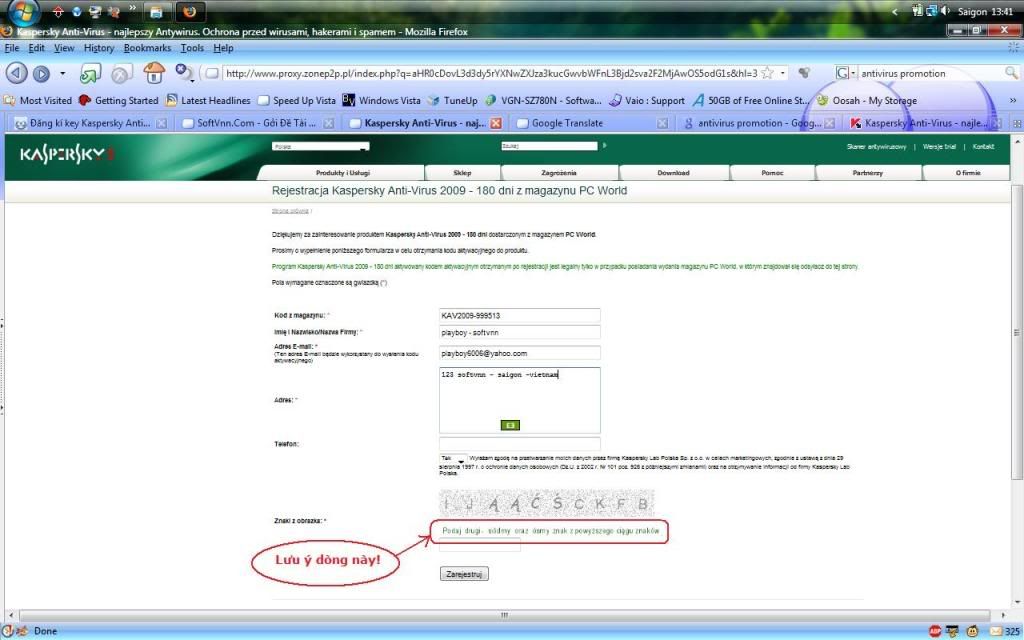1024x640 pixels.
Task: Click the volume icon in system tray
Action: click(x=946, y=11)
